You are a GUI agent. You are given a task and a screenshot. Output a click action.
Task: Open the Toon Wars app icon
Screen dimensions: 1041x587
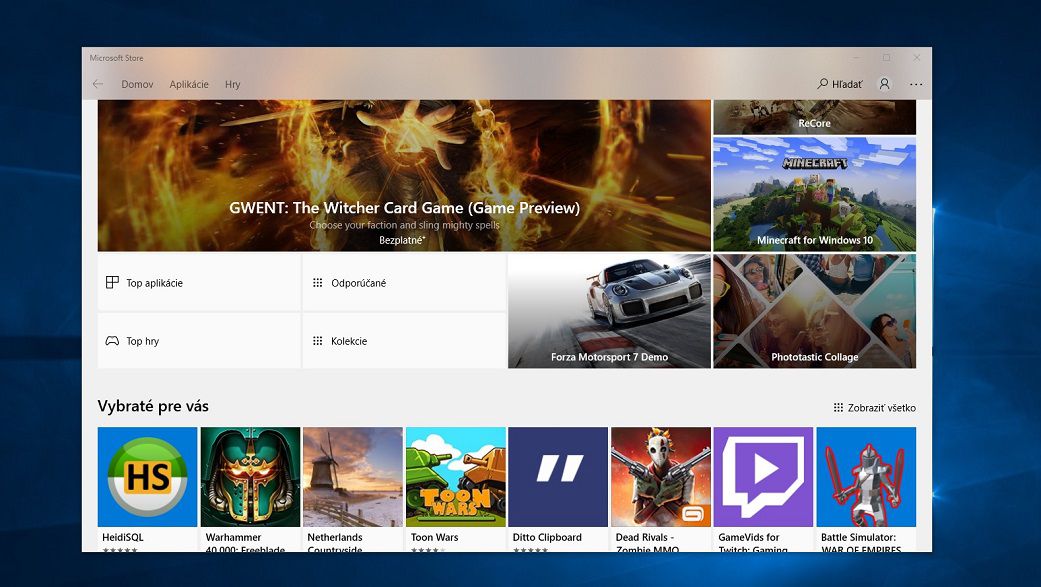pos(455,477)
